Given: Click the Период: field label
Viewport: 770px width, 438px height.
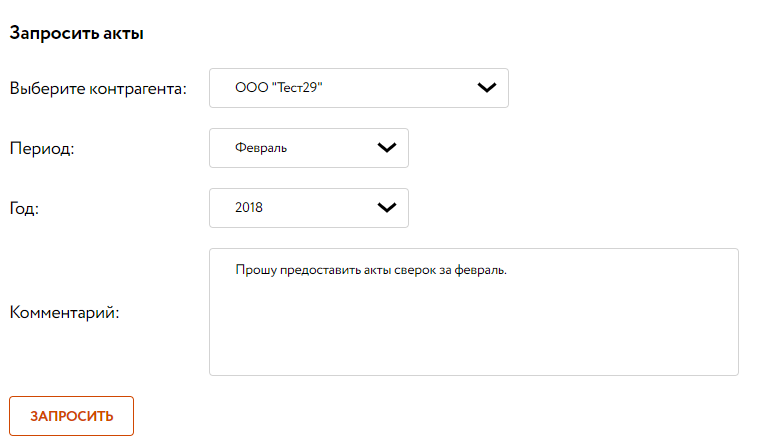Looking at the screenshot, I should point(42,148).
